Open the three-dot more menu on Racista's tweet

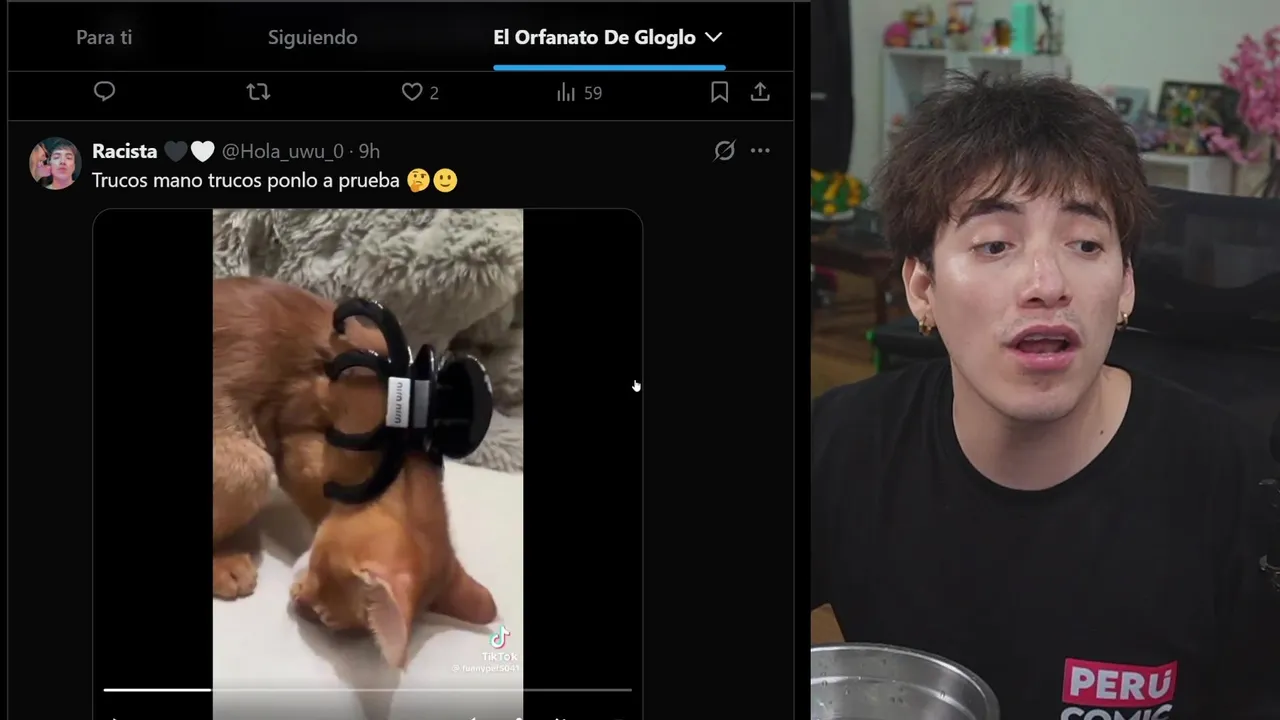tap(760, 151)
